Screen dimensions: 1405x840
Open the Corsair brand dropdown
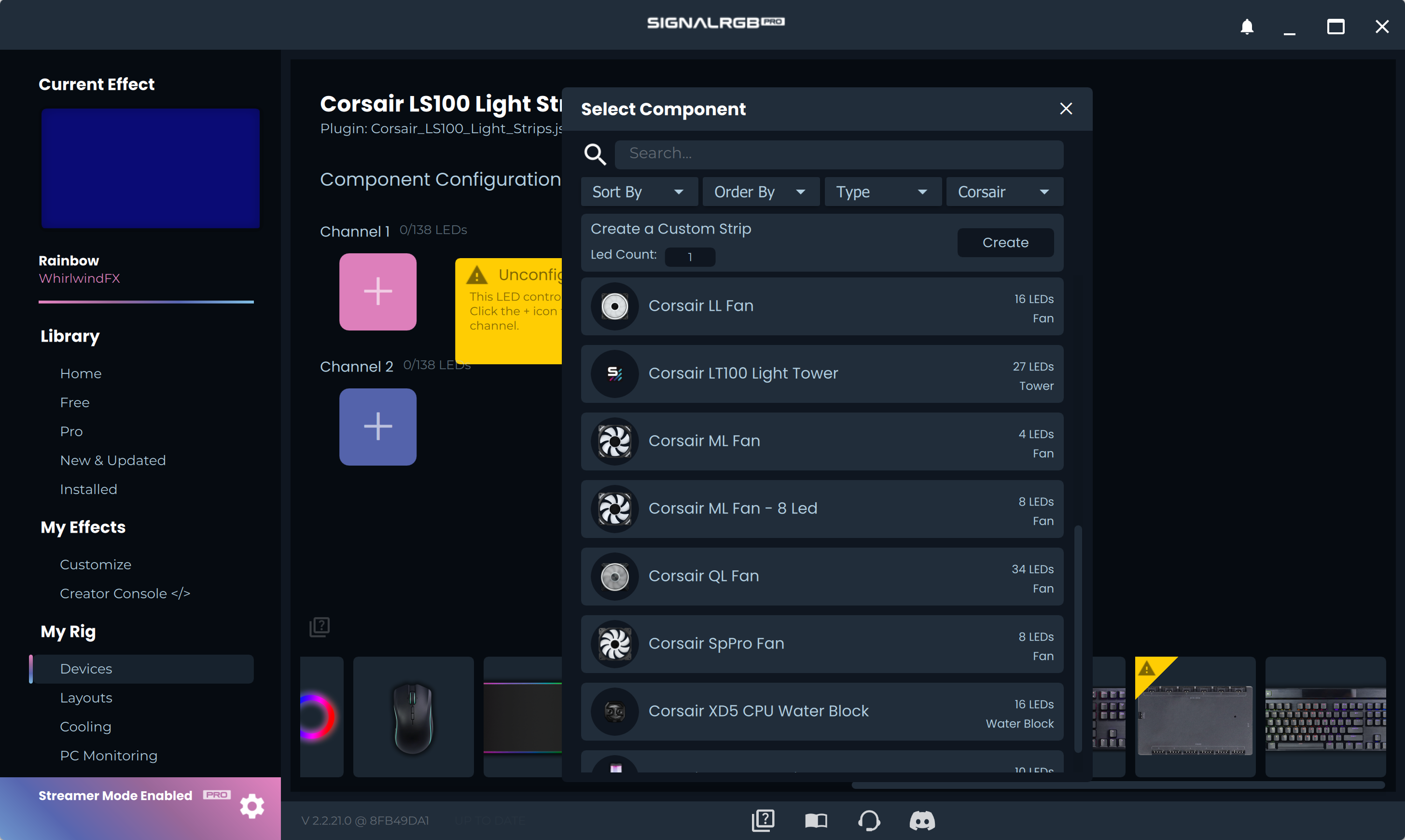pyautogui.click(x=1004, y=192)
